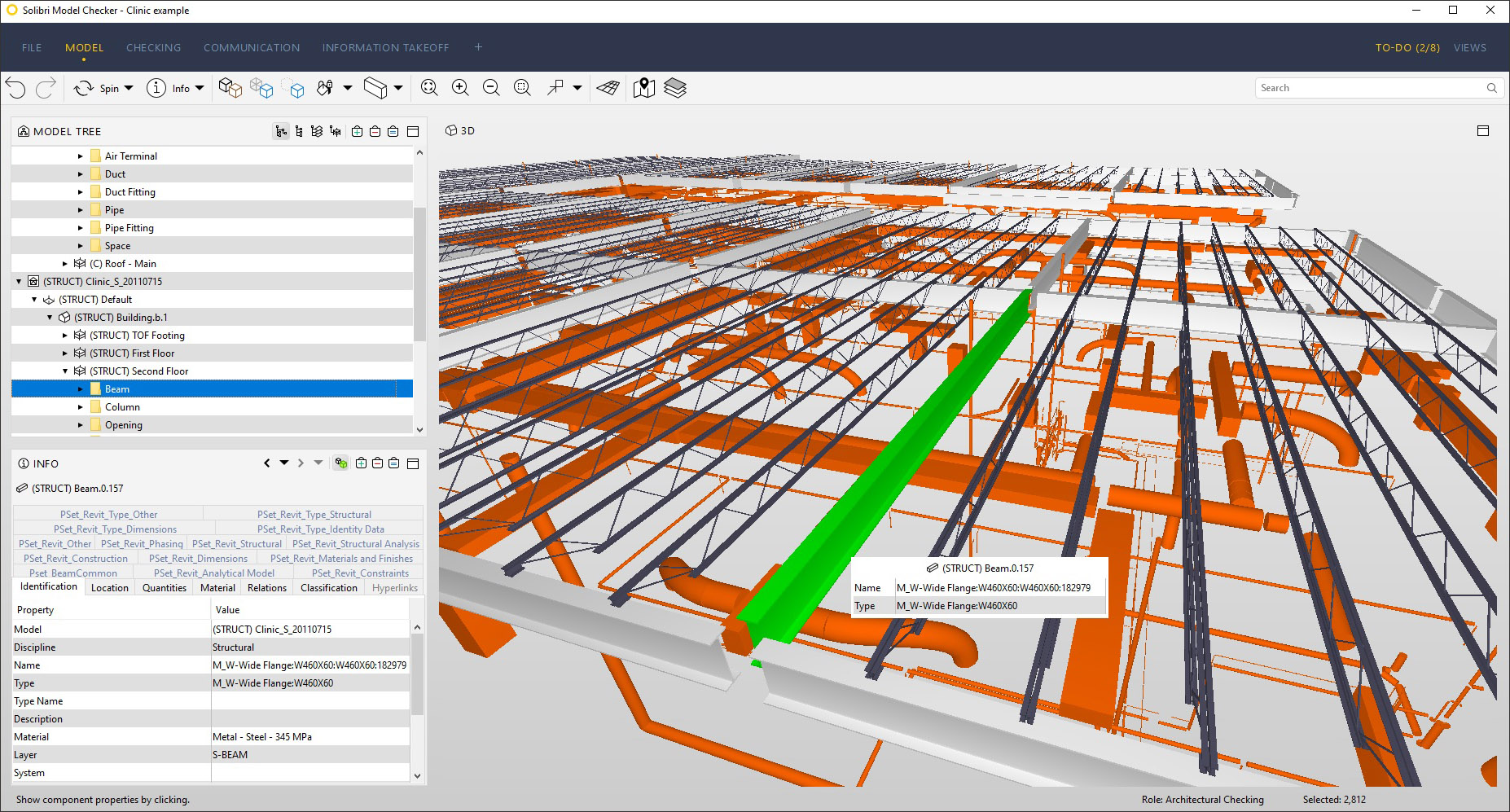Toggle containment hierarchy view in Model Tree
This screenshot has width=1510, height=812.
pyautogui.click(x=281, y=131)
